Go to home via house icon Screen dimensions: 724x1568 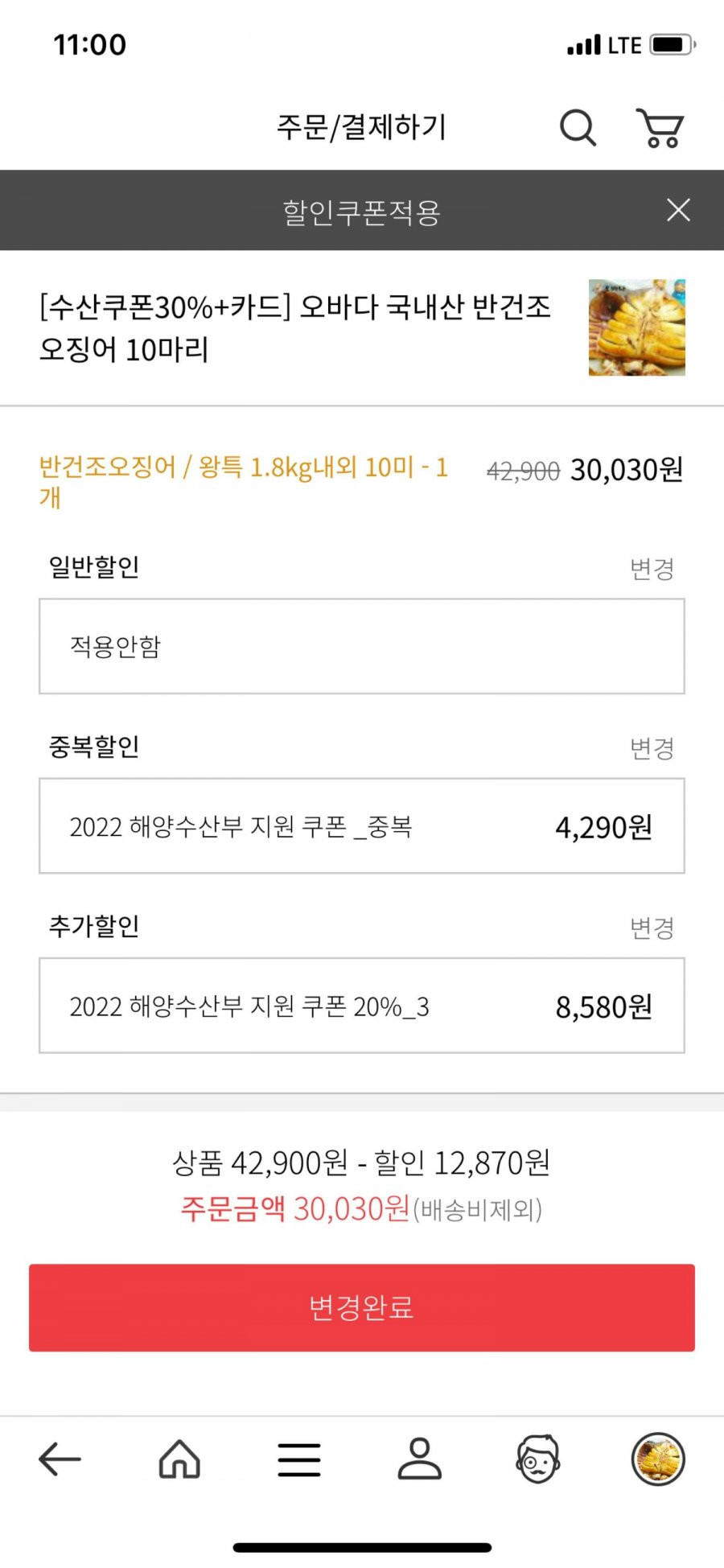179,1459
